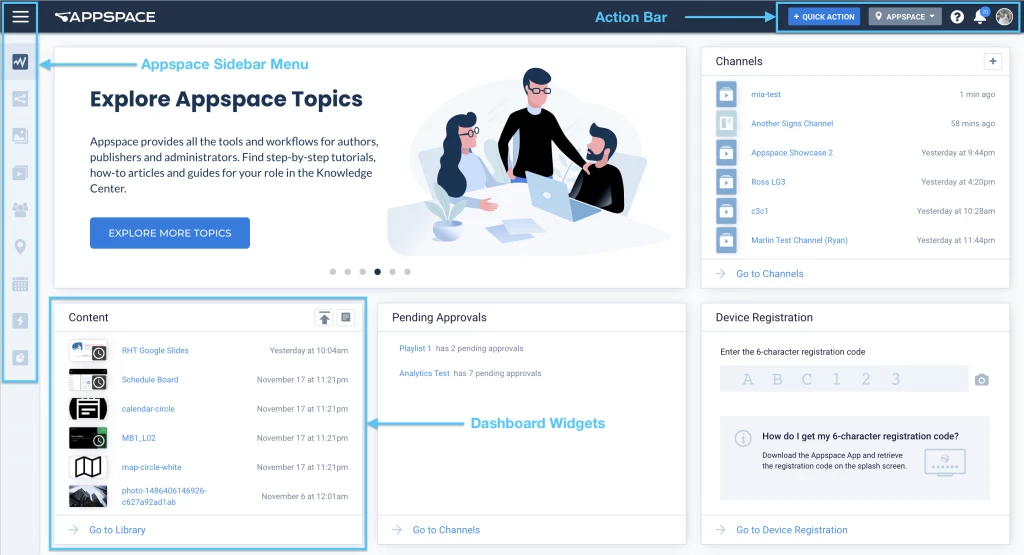The image size is (1024, 555).
Task: Open Another Signs Channel link
Action: (x=792, y=123)
